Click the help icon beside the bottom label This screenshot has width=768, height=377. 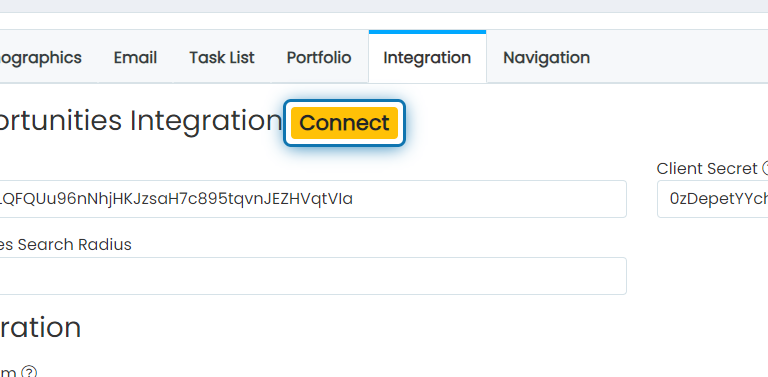point(29,372)
